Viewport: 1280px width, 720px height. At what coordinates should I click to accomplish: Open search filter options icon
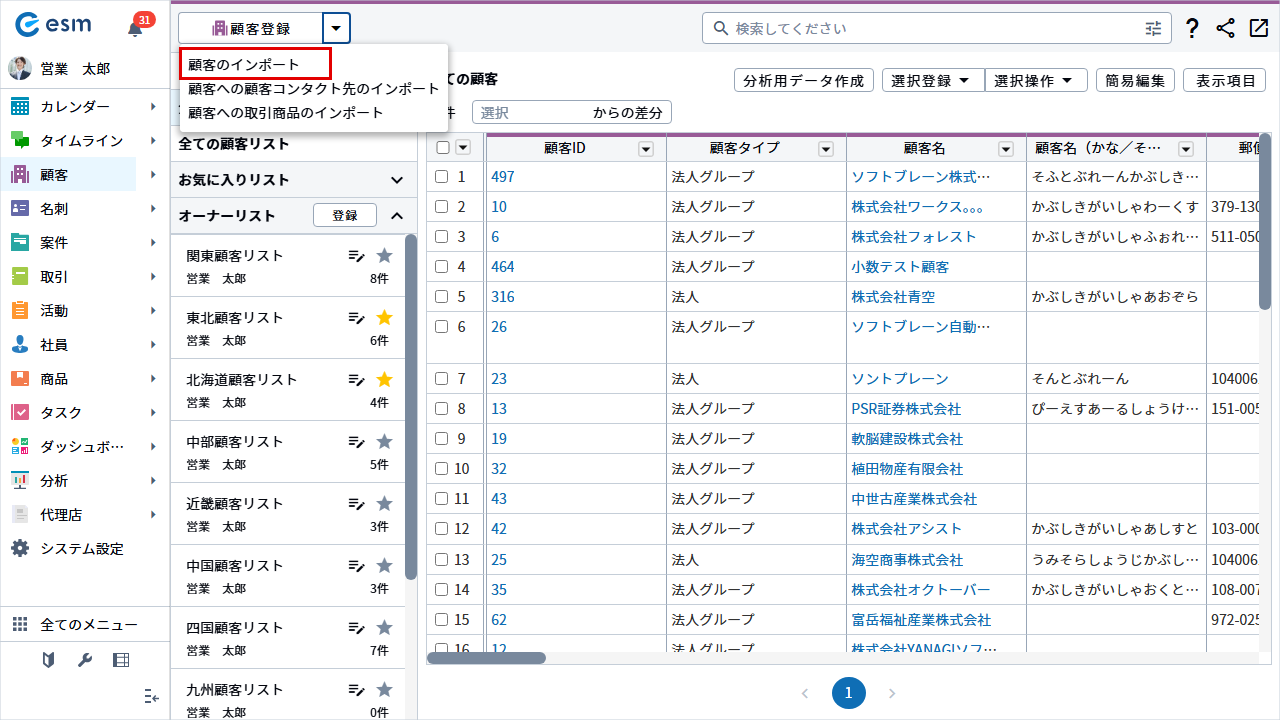point(1153,29)
